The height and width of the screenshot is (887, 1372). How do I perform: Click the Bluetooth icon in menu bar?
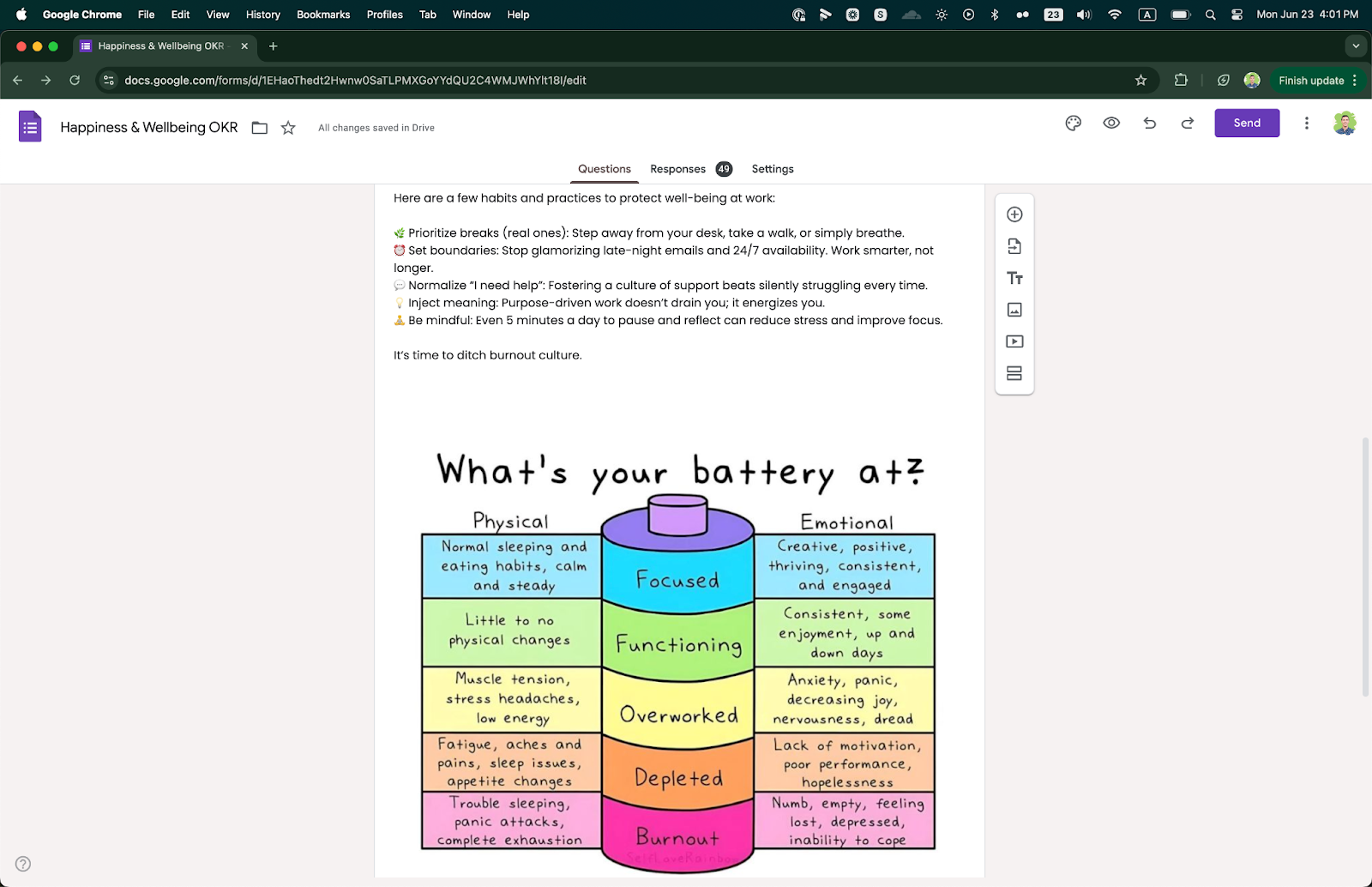pyautogui.click(x=995, y=15)
